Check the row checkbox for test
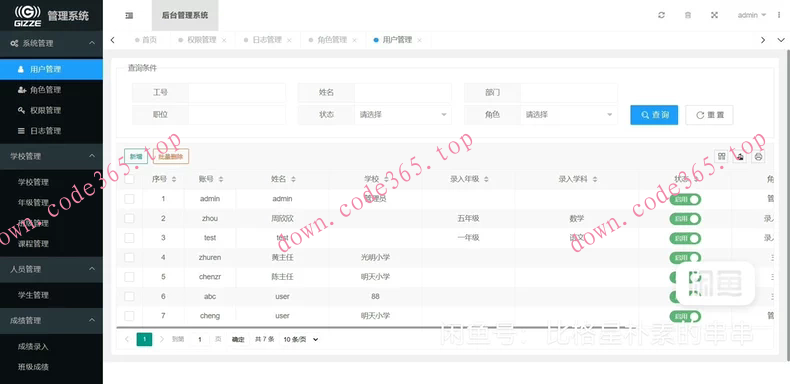This screenshot has width=790, height=384. point(129,238)
